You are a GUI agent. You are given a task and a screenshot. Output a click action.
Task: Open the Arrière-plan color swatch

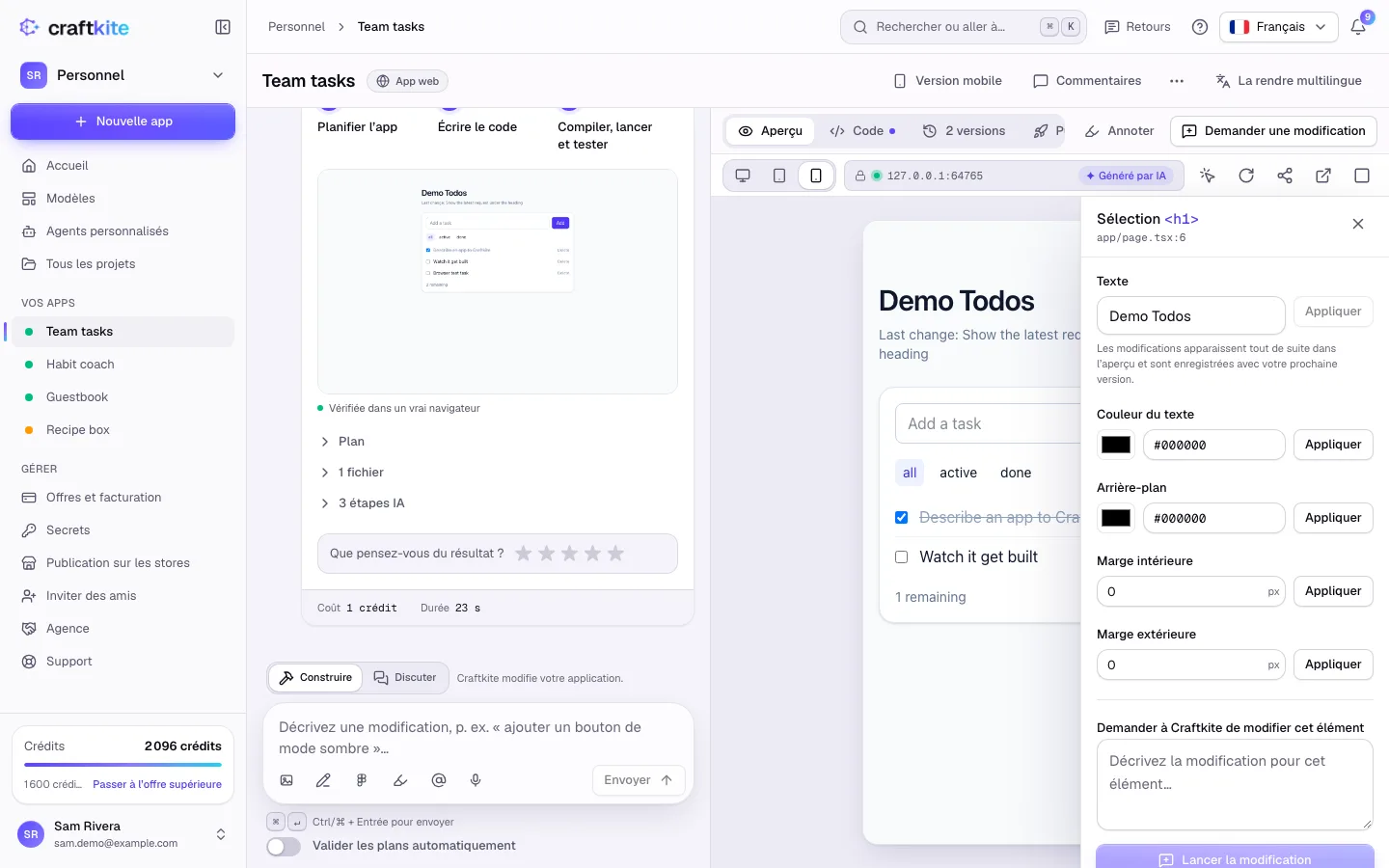point(1116,518)
